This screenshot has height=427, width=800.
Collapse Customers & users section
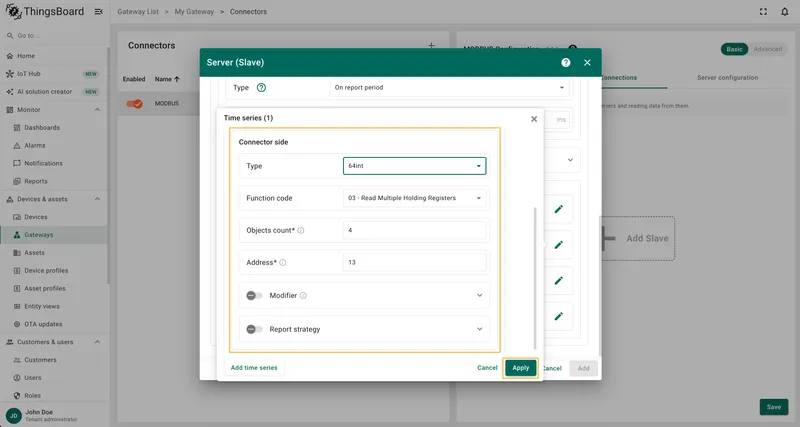point(97,342)
